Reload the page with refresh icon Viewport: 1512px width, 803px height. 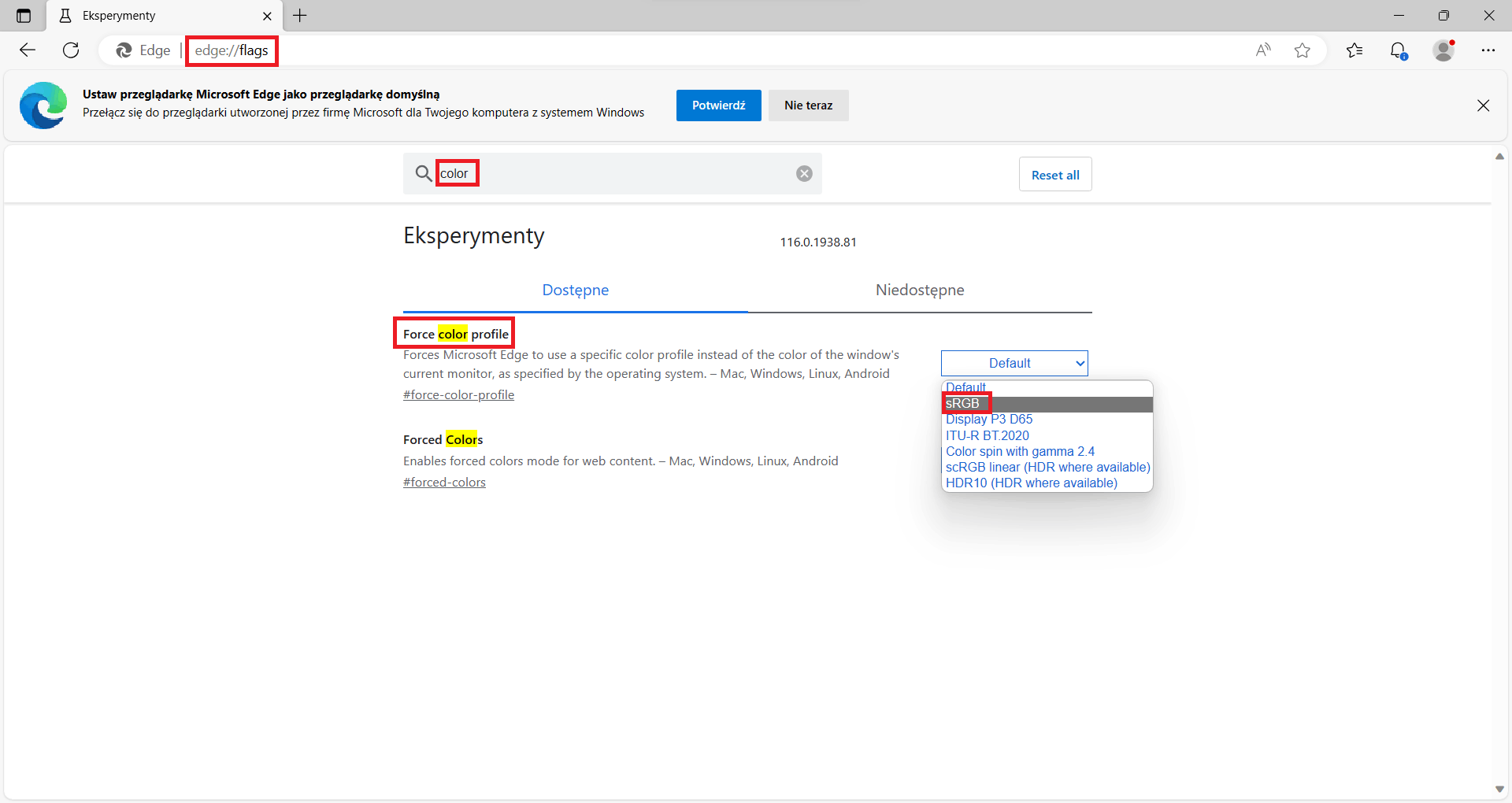point(71,50)
